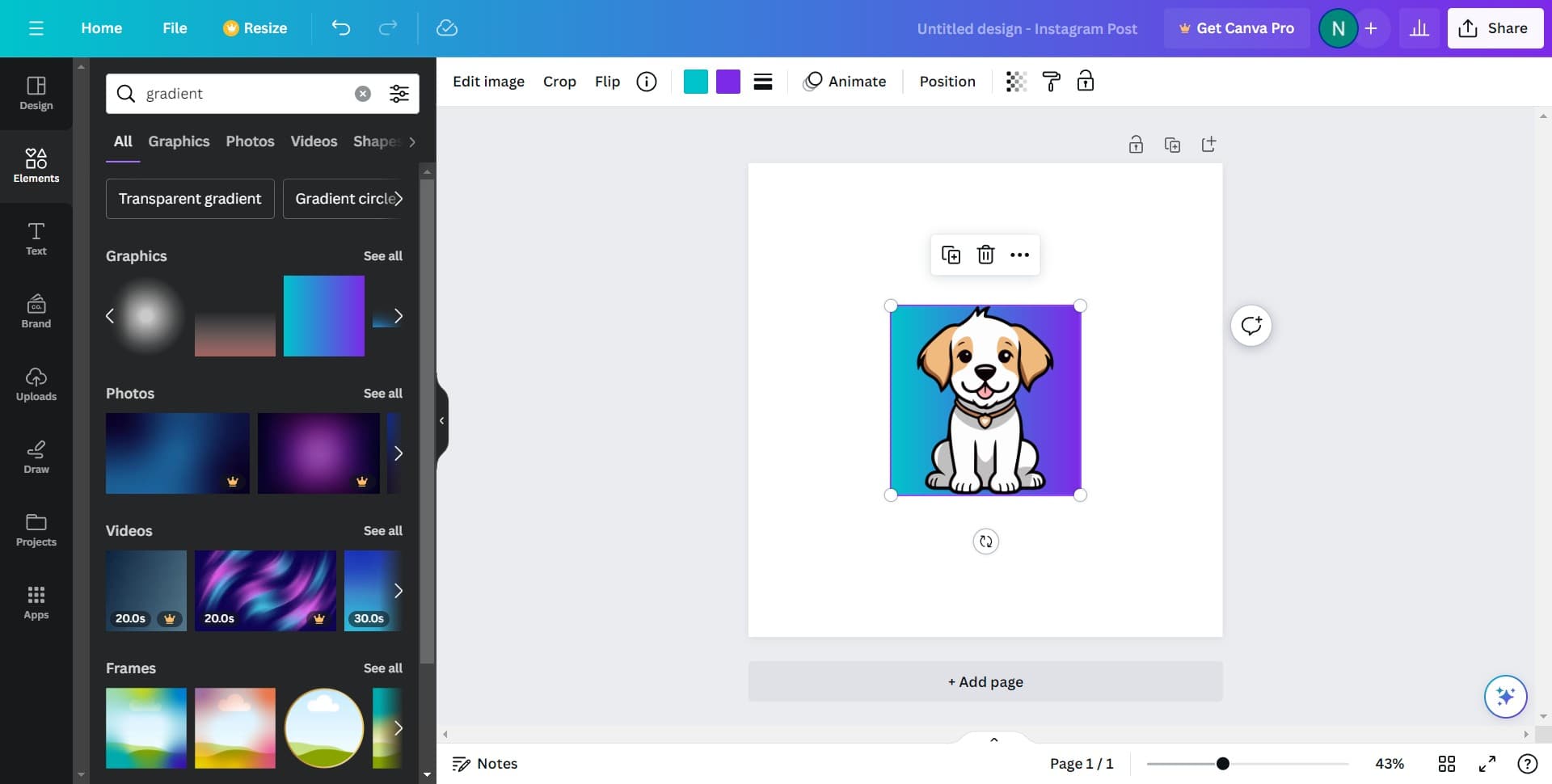Expand more options on floating toolbar

coord(1020,255)
